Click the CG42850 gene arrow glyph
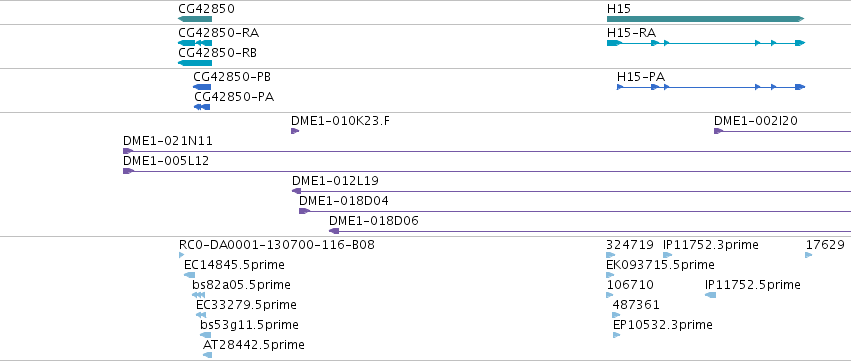This screenshot has width=851, height=361. coord(195,19)
